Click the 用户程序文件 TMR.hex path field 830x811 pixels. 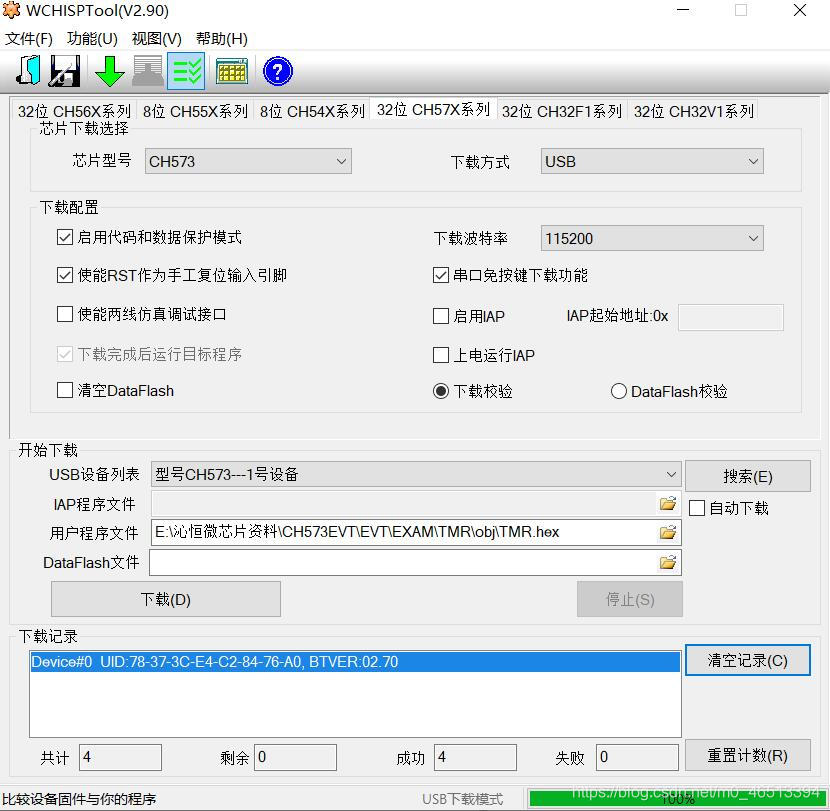(x=404, y=532)
